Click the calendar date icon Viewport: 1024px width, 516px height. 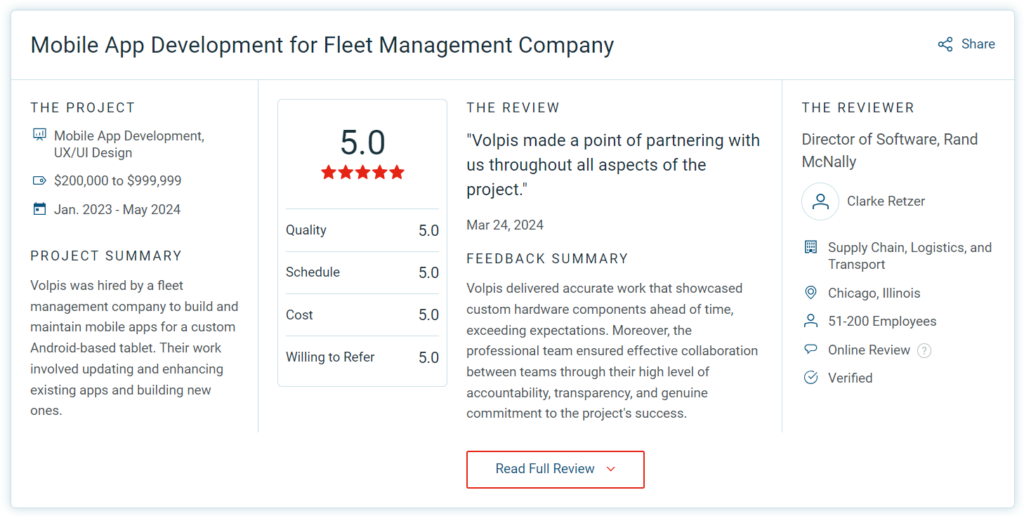tap(39, 209)
